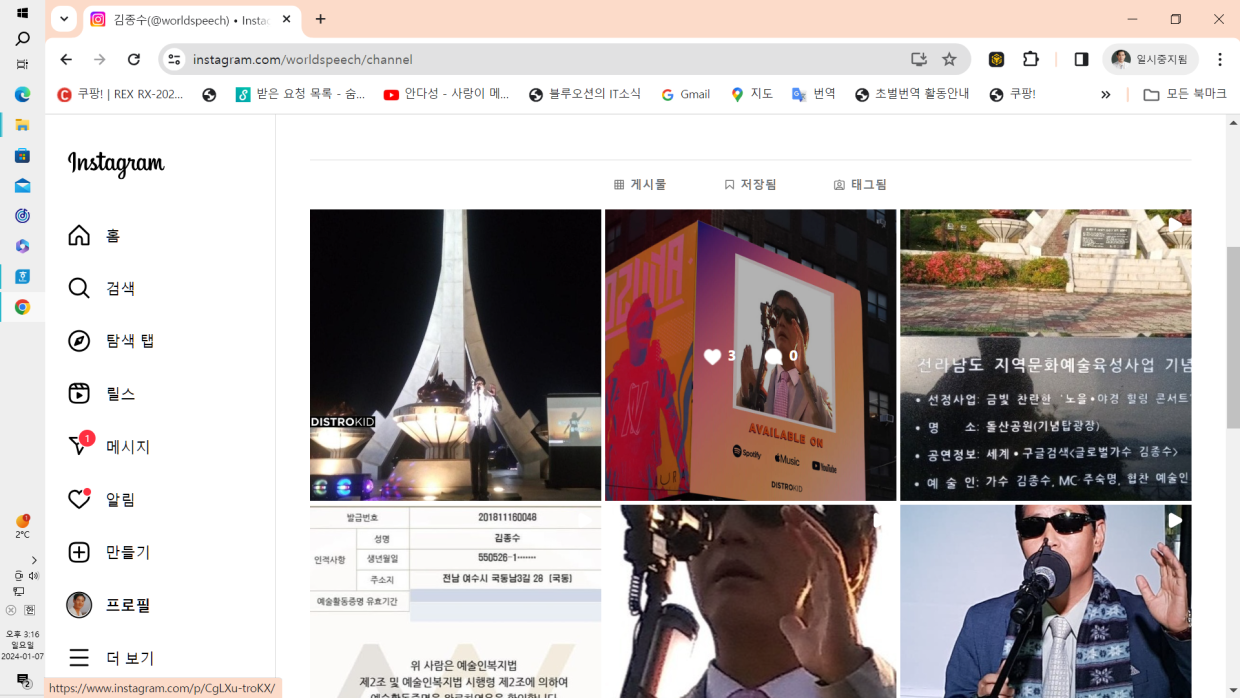Click the Instagram logo
This screenshot has width=1240, height=698.
(x=116, y=164)
